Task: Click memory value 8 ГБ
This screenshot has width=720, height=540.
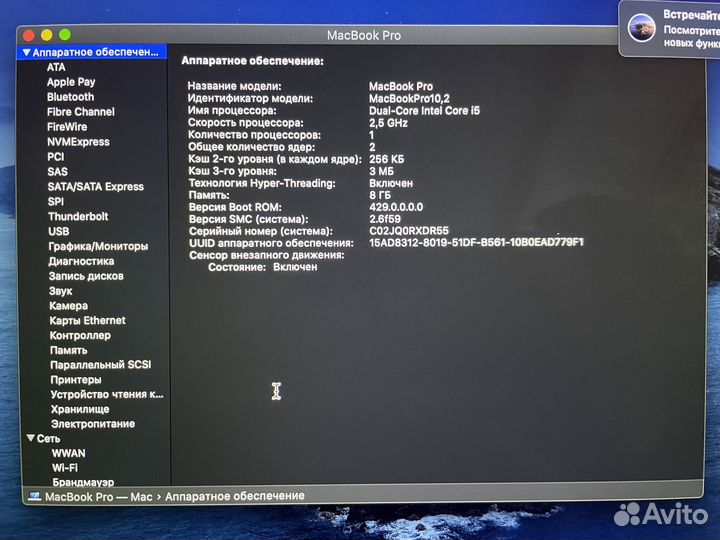Action: click(x=380, y=195)
